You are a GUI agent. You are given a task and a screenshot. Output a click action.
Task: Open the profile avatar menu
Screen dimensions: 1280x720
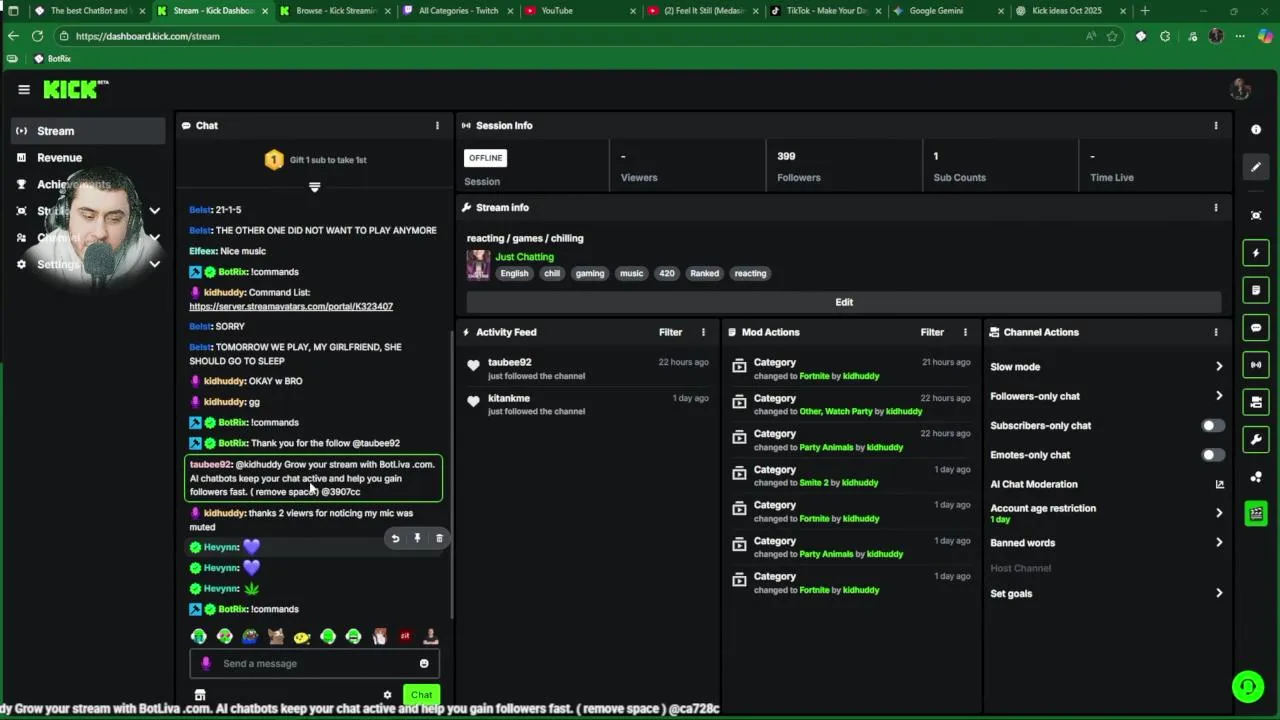(x=1240, y=89)
